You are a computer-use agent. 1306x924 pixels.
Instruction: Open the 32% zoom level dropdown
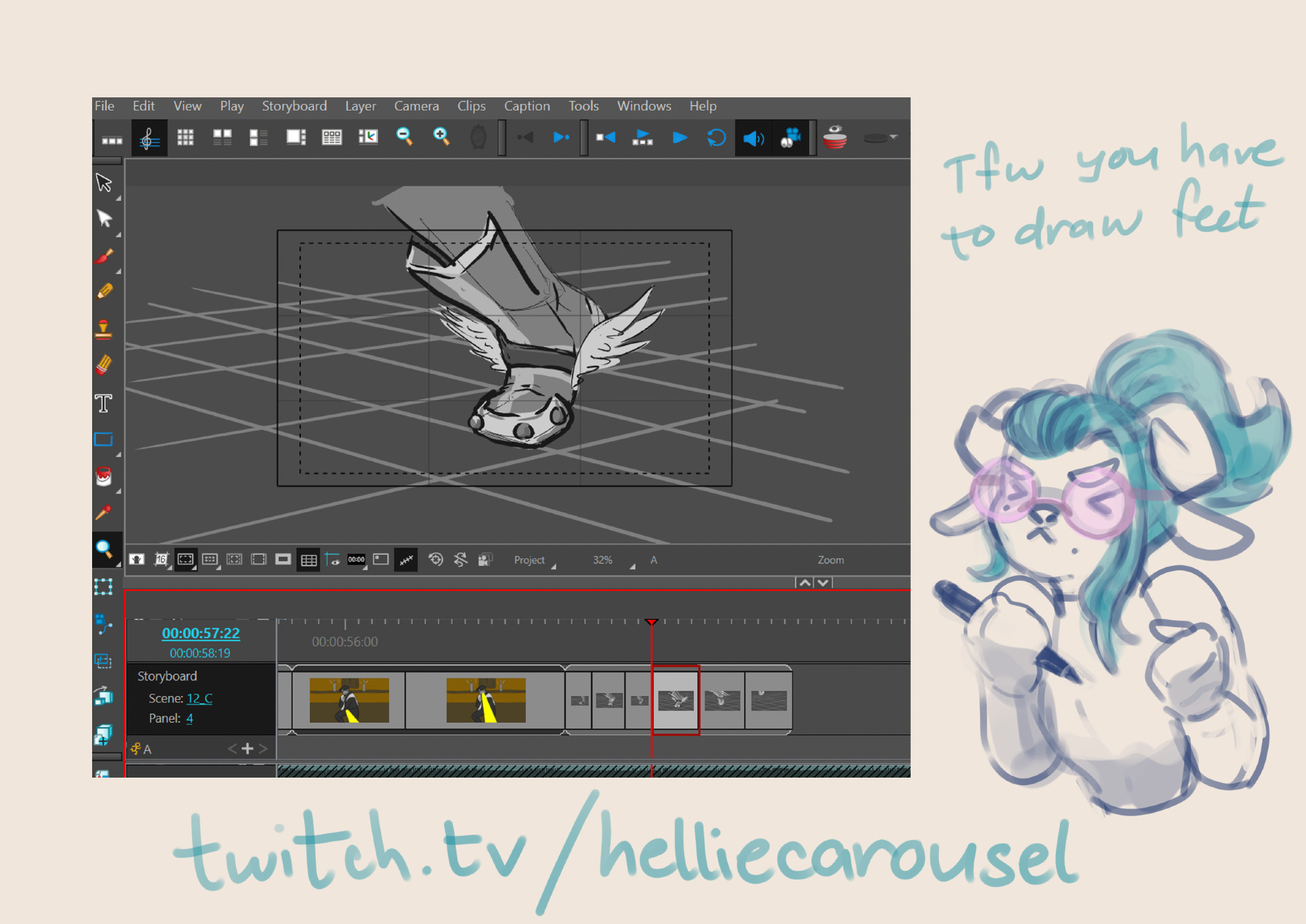pos(613,560)
